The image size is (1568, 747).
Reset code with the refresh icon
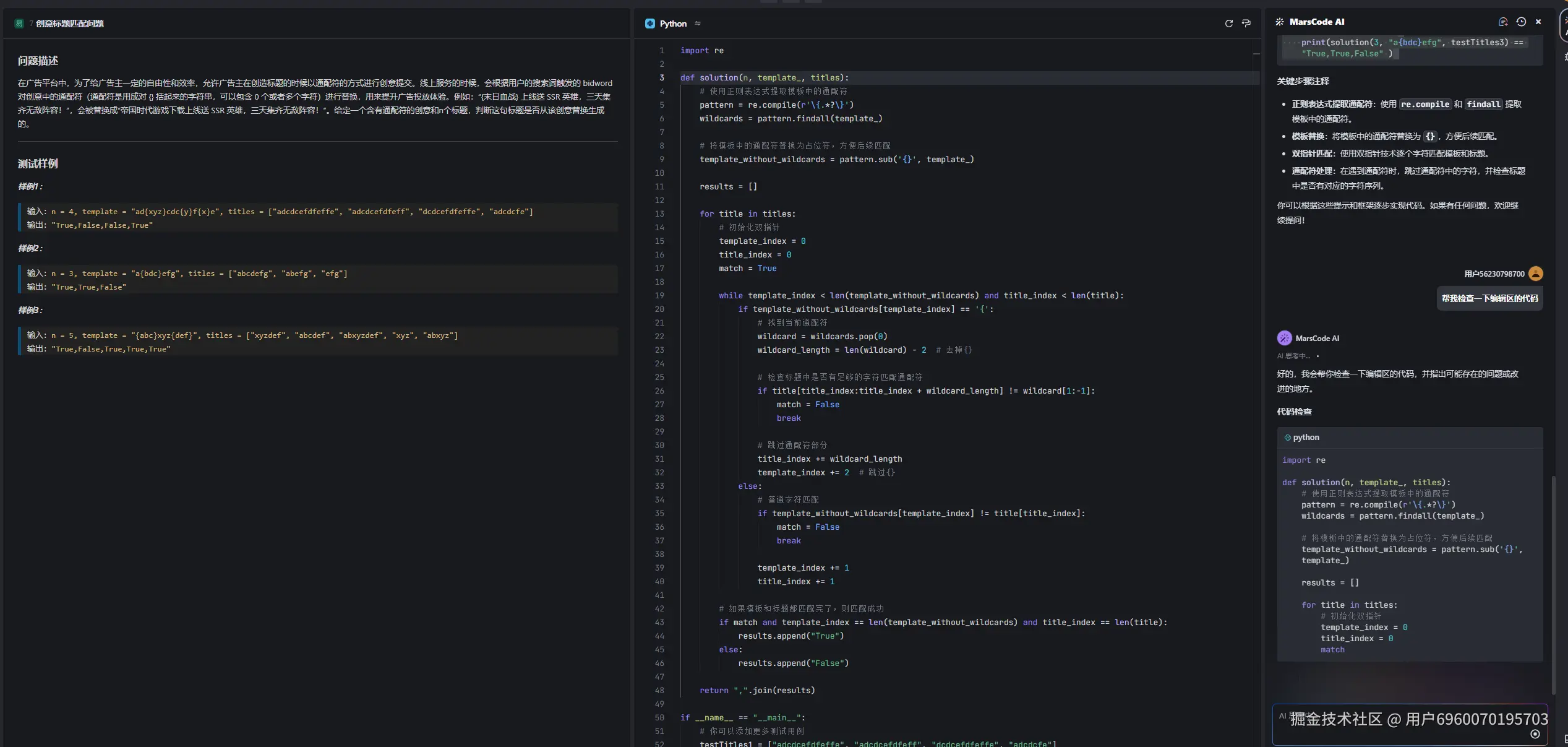(1228, 24)
